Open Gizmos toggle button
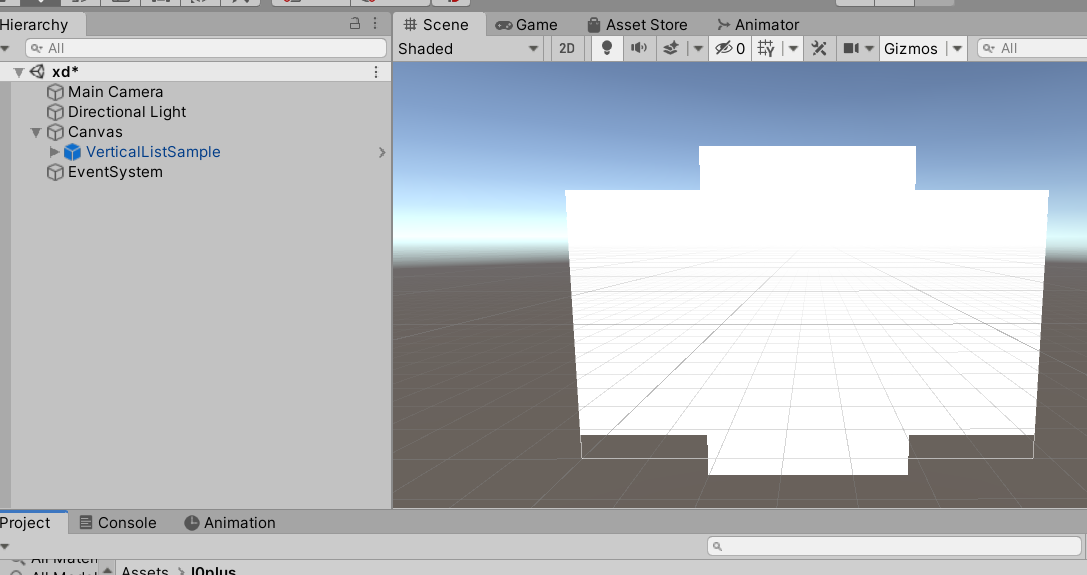This screenshot has width=1087, height=575. tap(911, 49)
